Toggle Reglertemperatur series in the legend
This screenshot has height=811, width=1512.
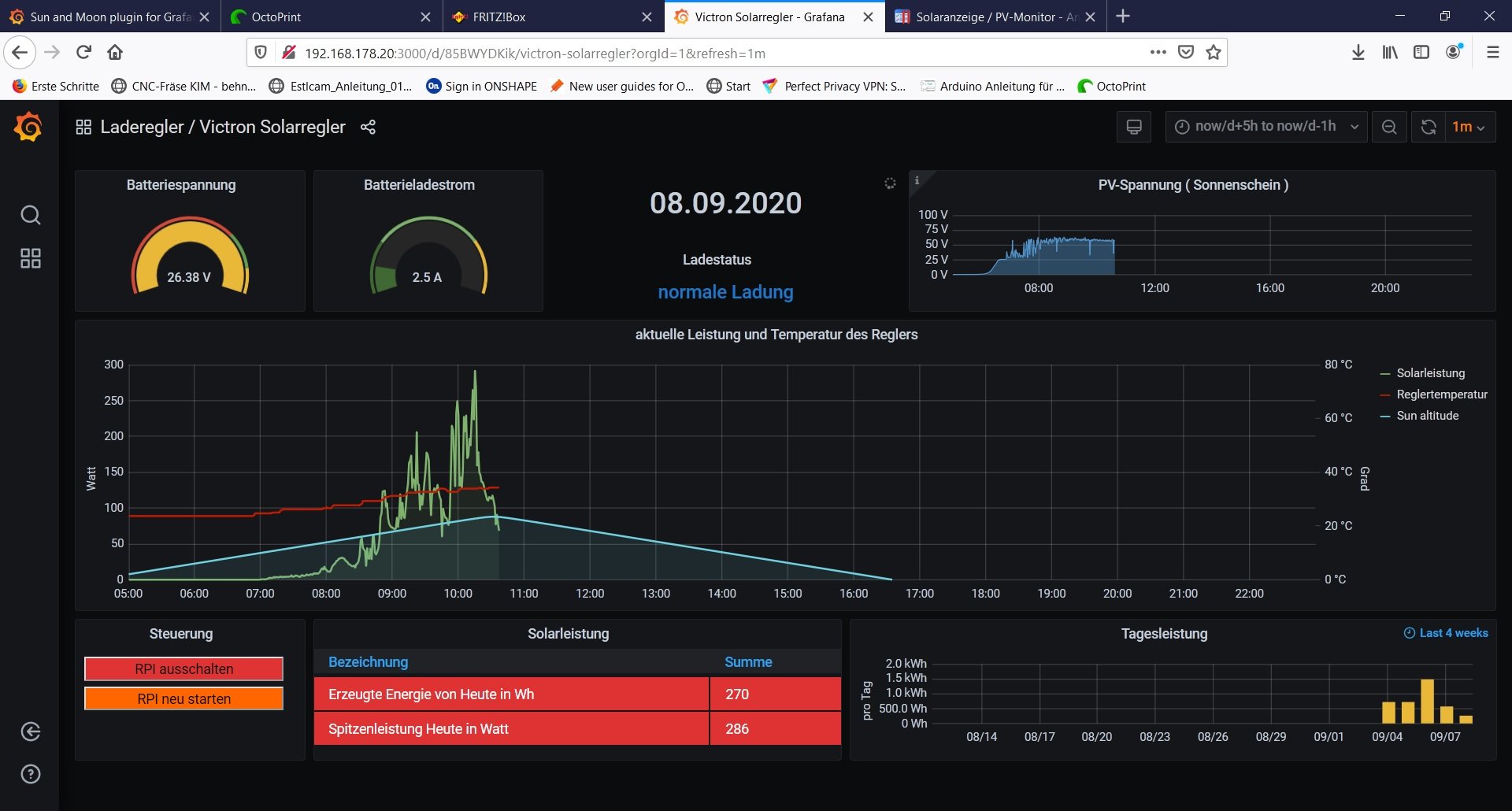point(1441,394)
